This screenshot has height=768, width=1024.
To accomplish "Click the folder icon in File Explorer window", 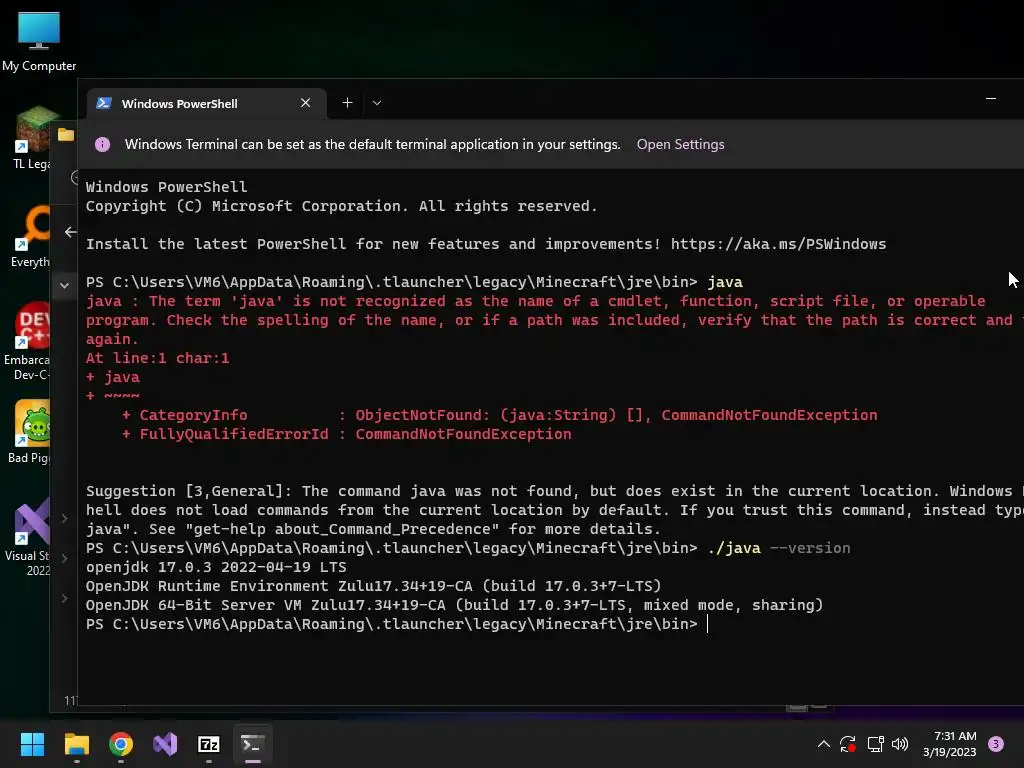I will tap(66, 135).
